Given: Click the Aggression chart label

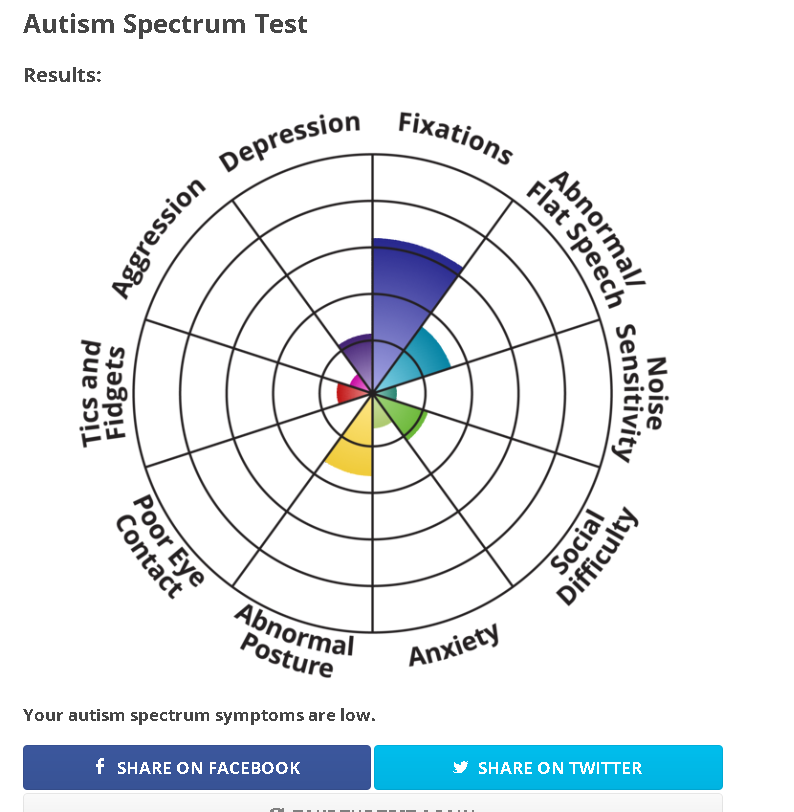Looking at the screenshot, I should pyautogui.click(x=158, y=238).
